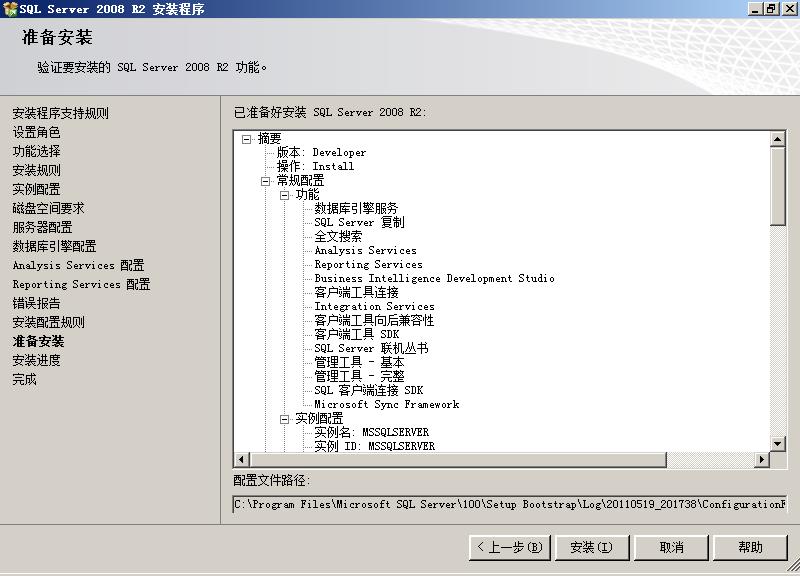Select the 错误报告 step

point(36,303)
